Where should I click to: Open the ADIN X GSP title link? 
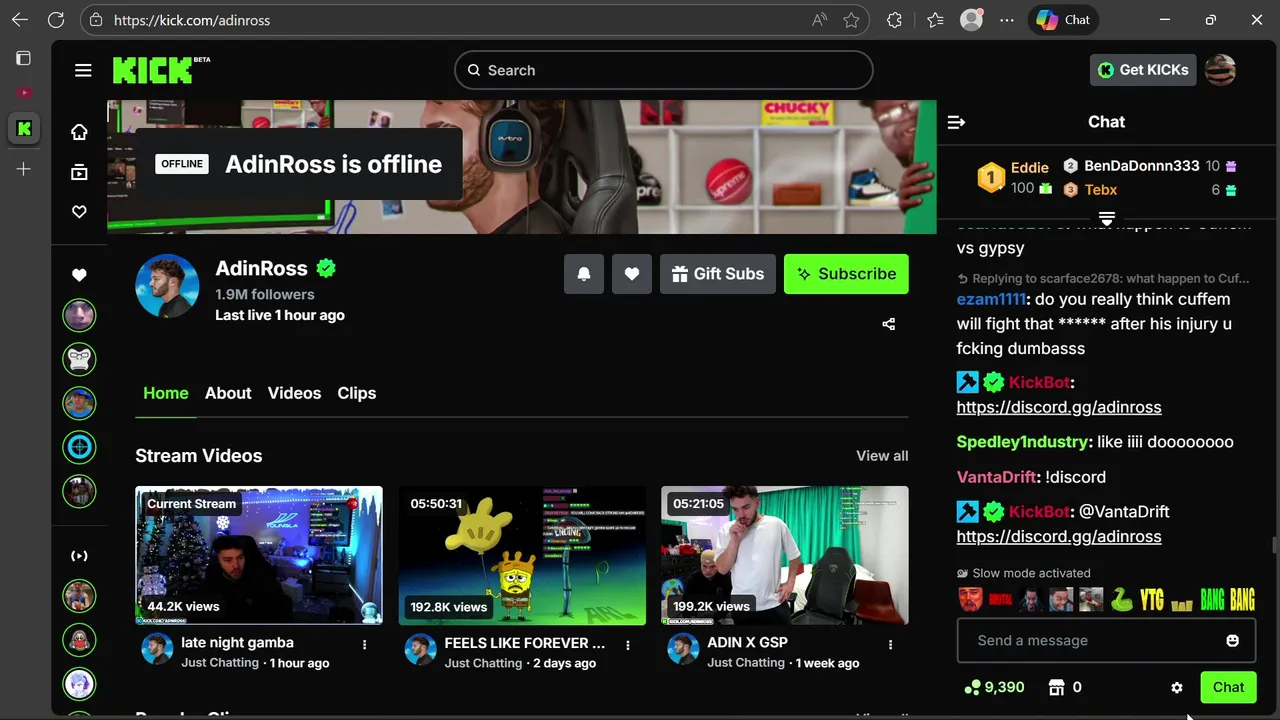pyautogui.click(x=747, y=643)
